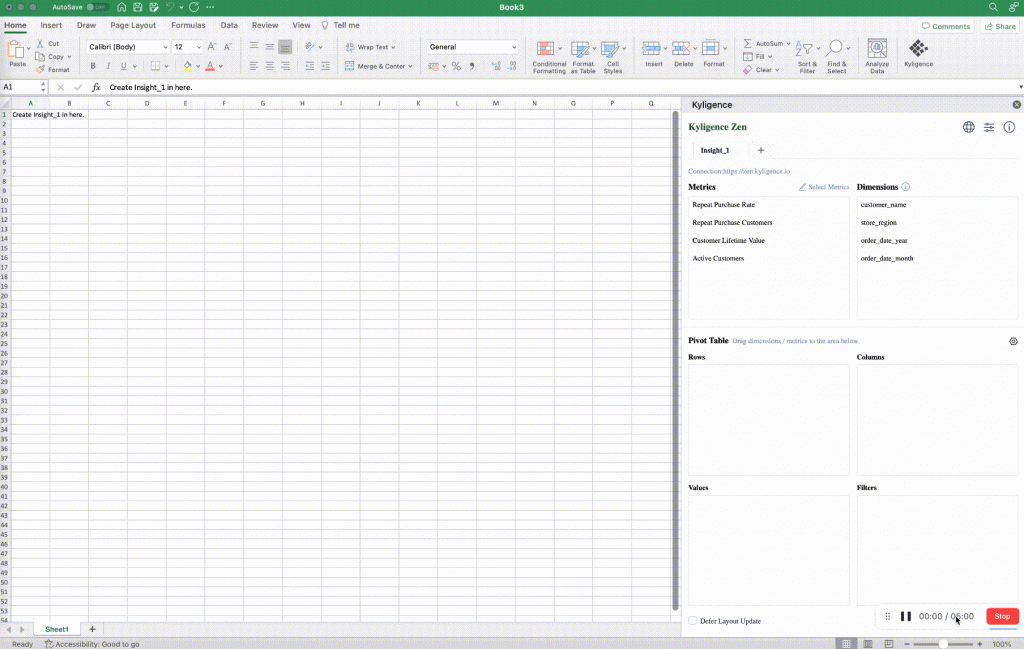
Task: Open the number format General dropdown
Action: [x=514, y=47]
